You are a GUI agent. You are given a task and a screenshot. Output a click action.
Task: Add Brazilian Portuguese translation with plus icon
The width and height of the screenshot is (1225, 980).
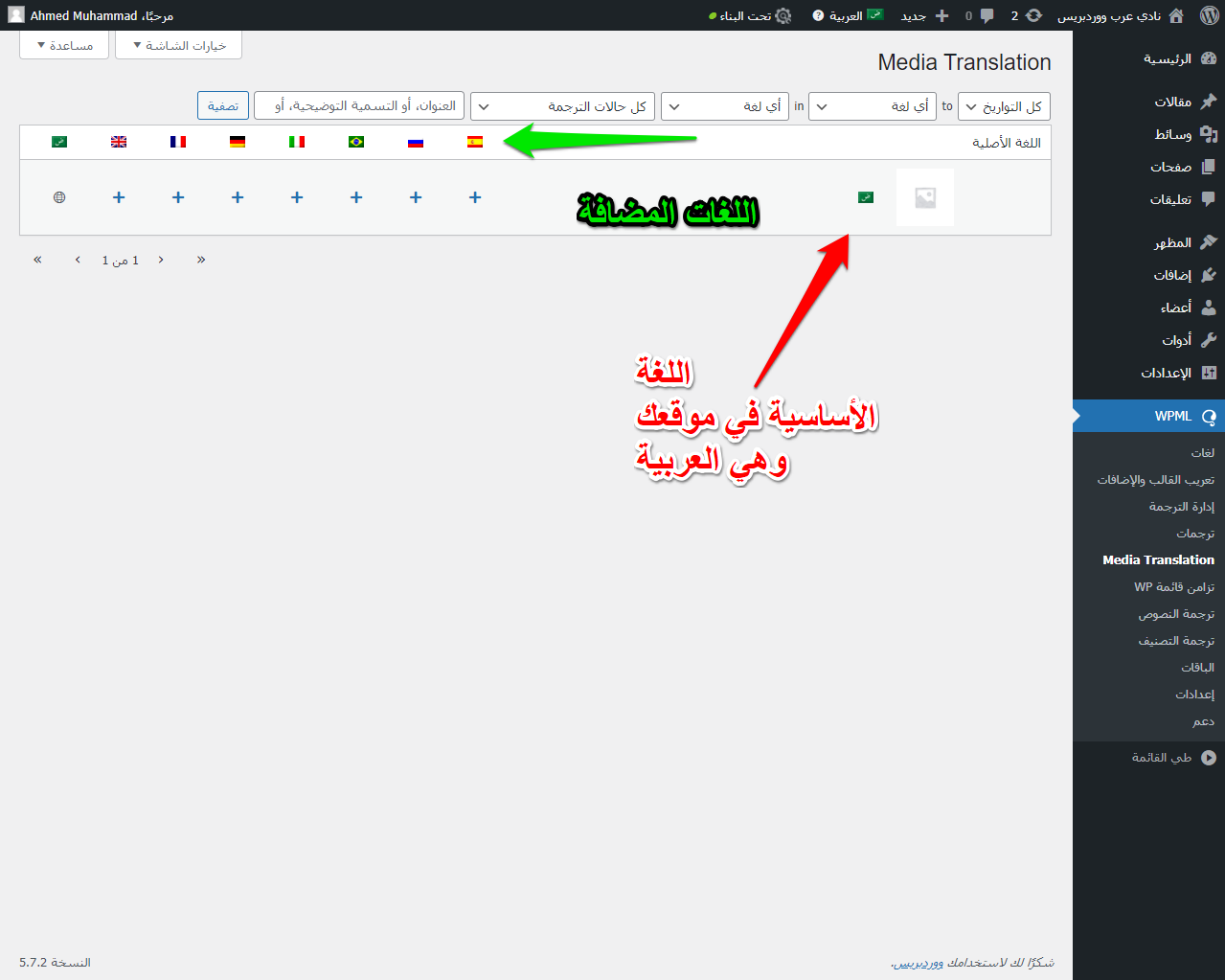click(356, 197)
